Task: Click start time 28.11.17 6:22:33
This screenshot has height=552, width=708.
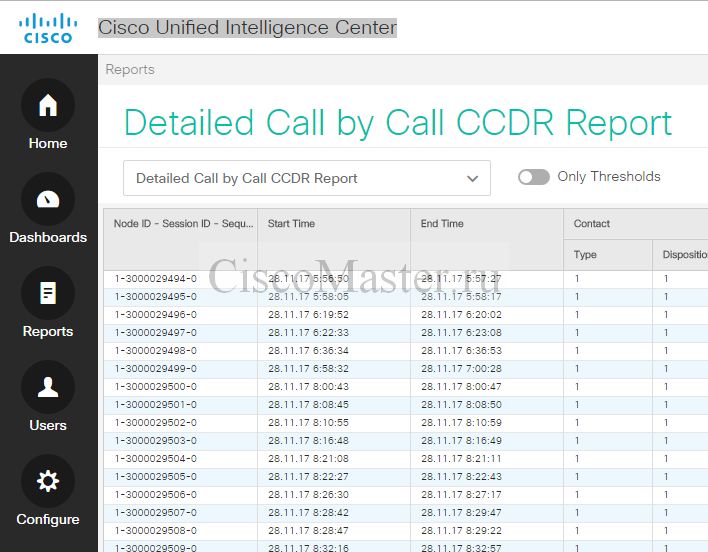Action: (308, 333)
